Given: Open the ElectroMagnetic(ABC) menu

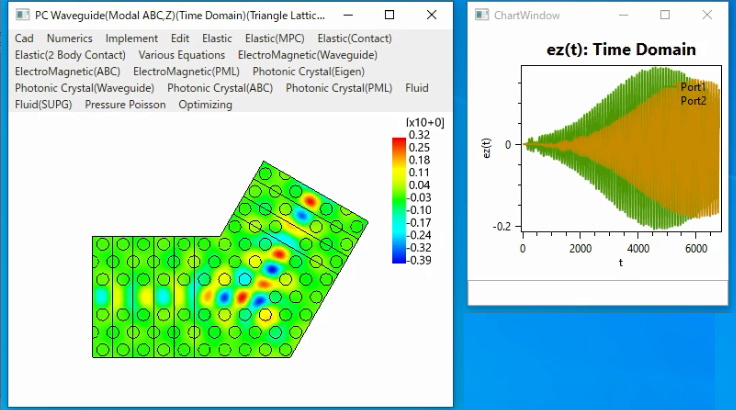Looking at the screenshot, I should [x=68, y=71].
